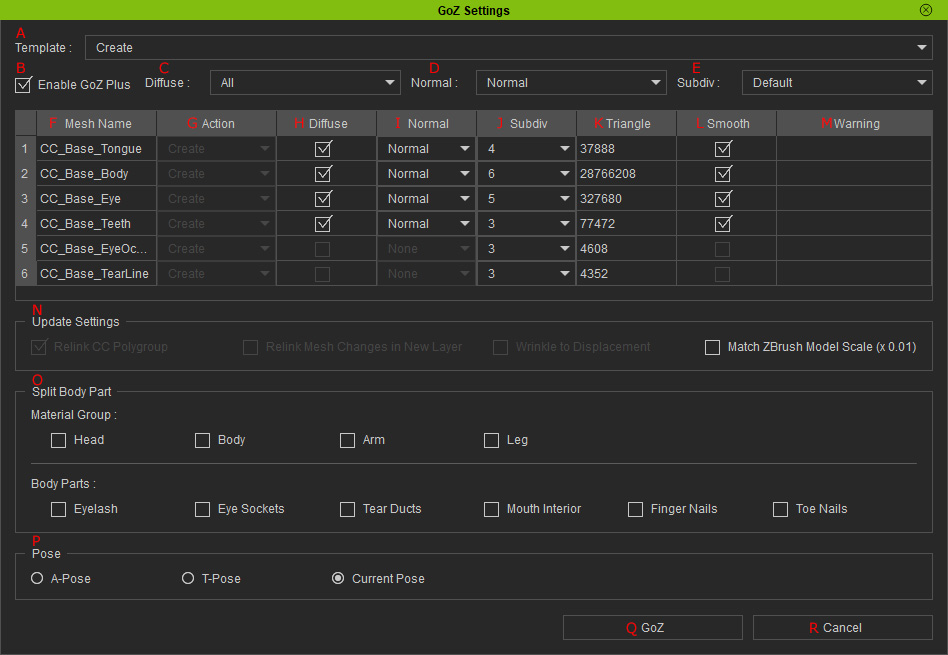Select the A-Pose radio button
This screenshot has height=655, width=948.
(37, 578)
